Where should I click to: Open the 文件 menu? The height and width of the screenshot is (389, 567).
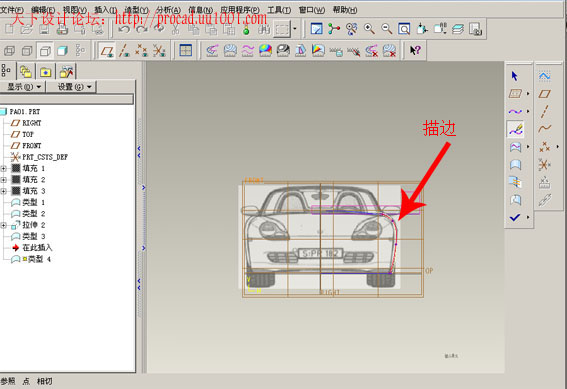click(12, 10)
